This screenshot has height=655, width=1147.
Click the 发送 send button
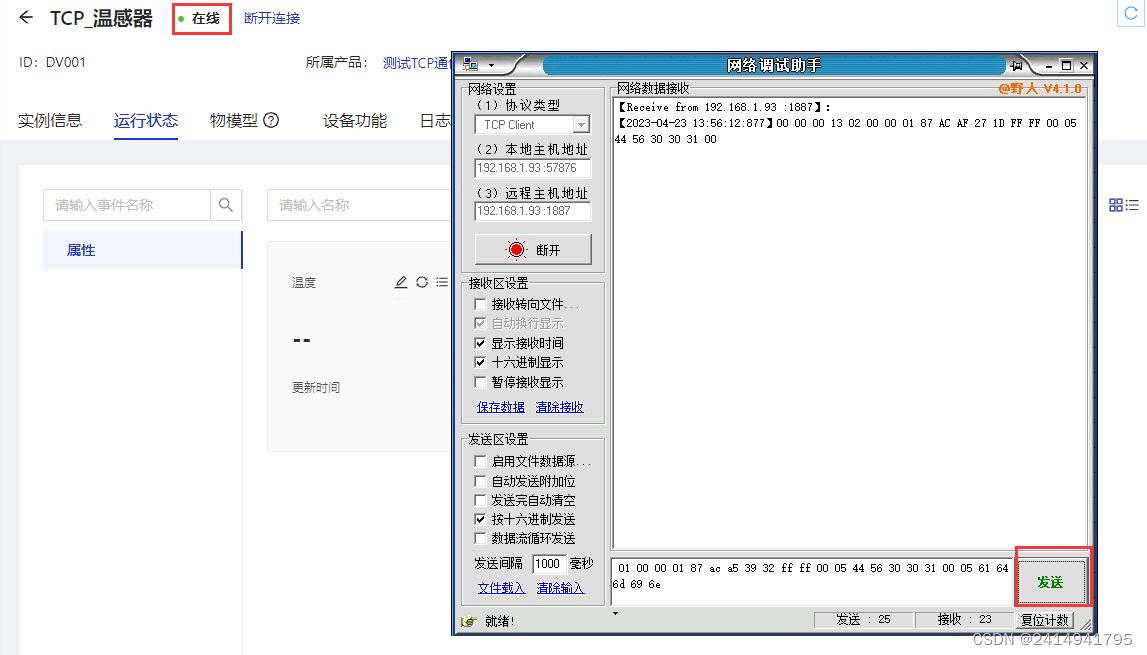point(1052,580)
